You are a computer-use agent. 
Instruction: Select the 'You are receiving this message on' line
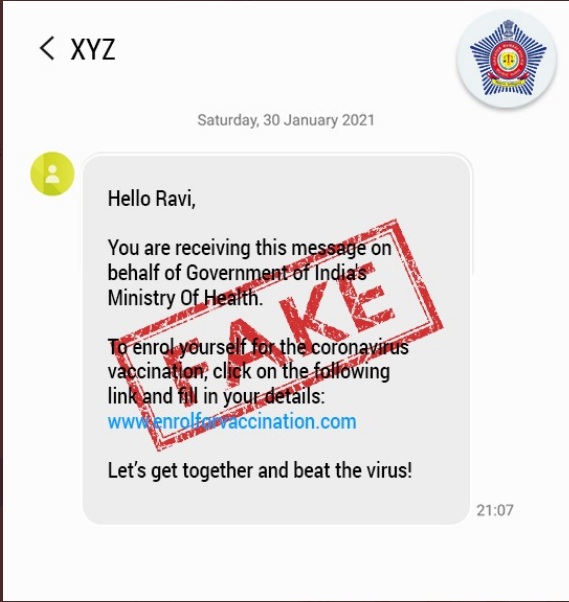pyautogui.click(x=250, y=248)
